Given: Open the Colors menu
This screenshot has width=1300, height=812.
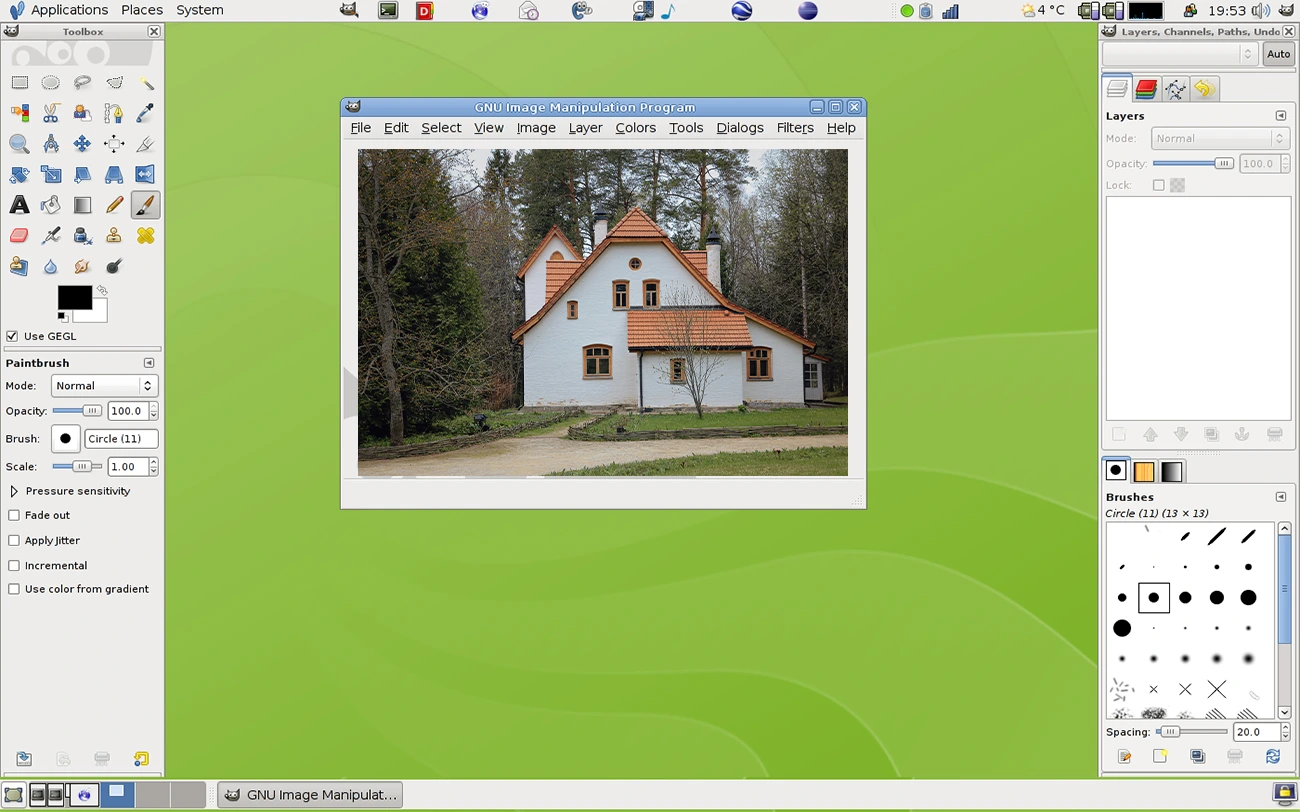Looking at the screenshot, I should coord(635,128).
